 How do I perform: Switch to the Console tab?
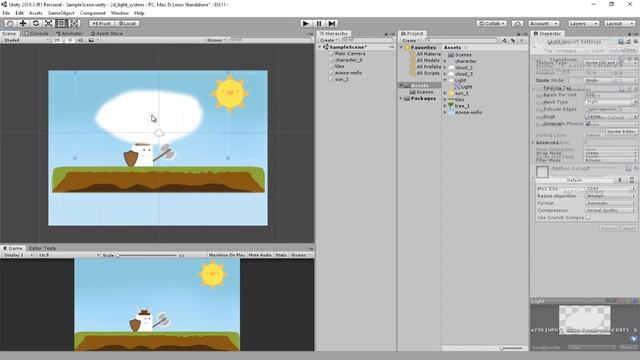[x=36, y=33]
